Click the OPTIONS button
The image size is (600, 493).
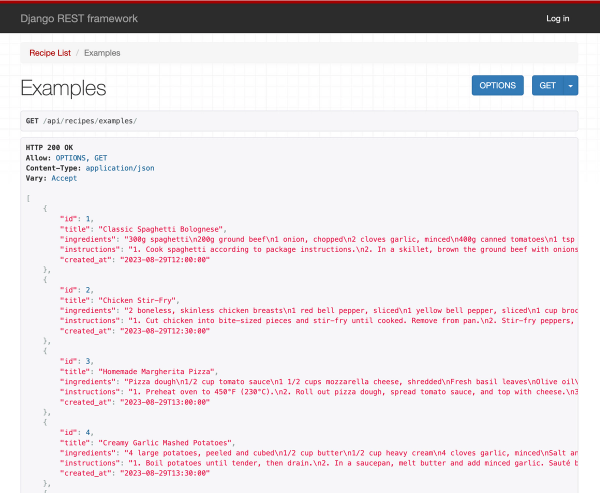pyautogui.click(x=497, y=85)
